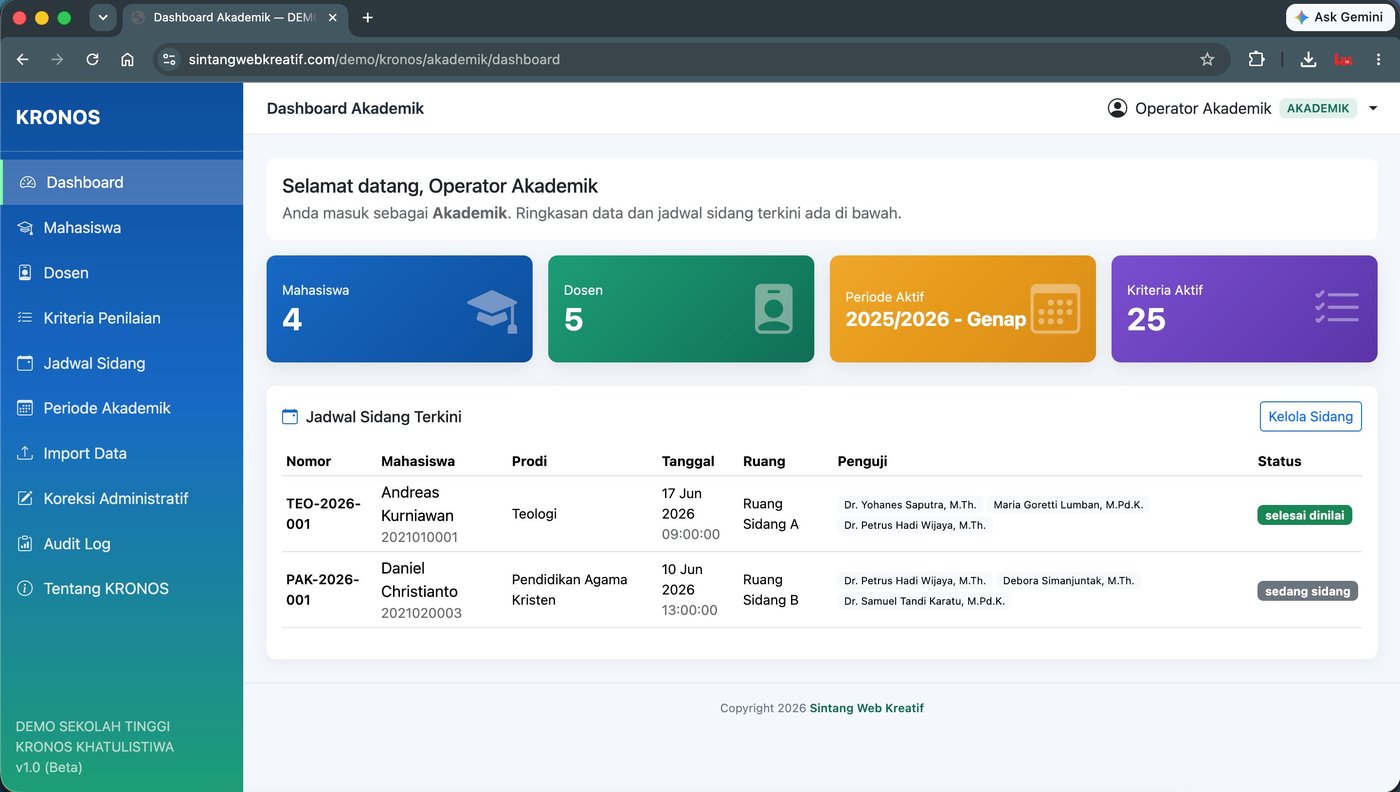Click the checklist icon on Kriteria Aktif card

tap(1337, 308)
